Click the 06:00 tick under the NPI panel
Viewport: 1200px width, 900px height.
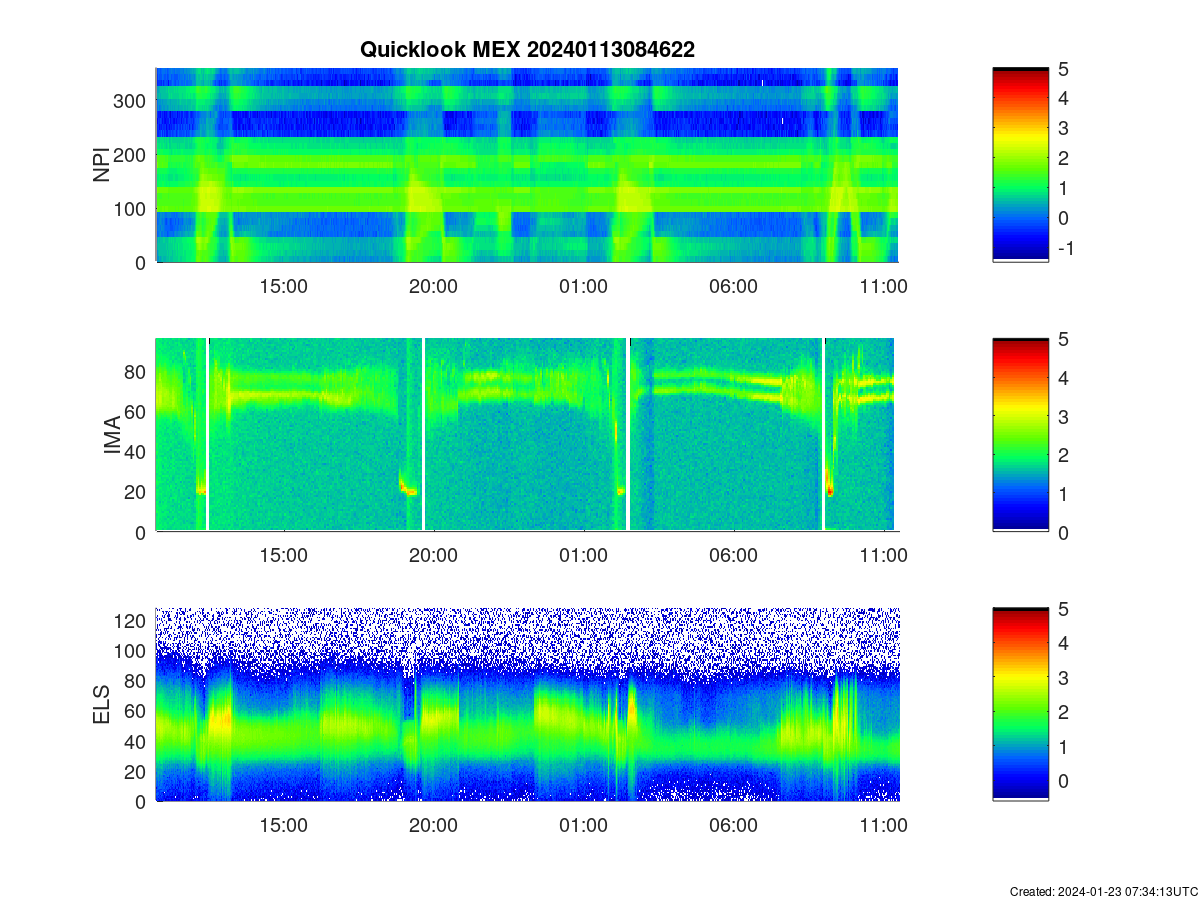tap(733, 286)
